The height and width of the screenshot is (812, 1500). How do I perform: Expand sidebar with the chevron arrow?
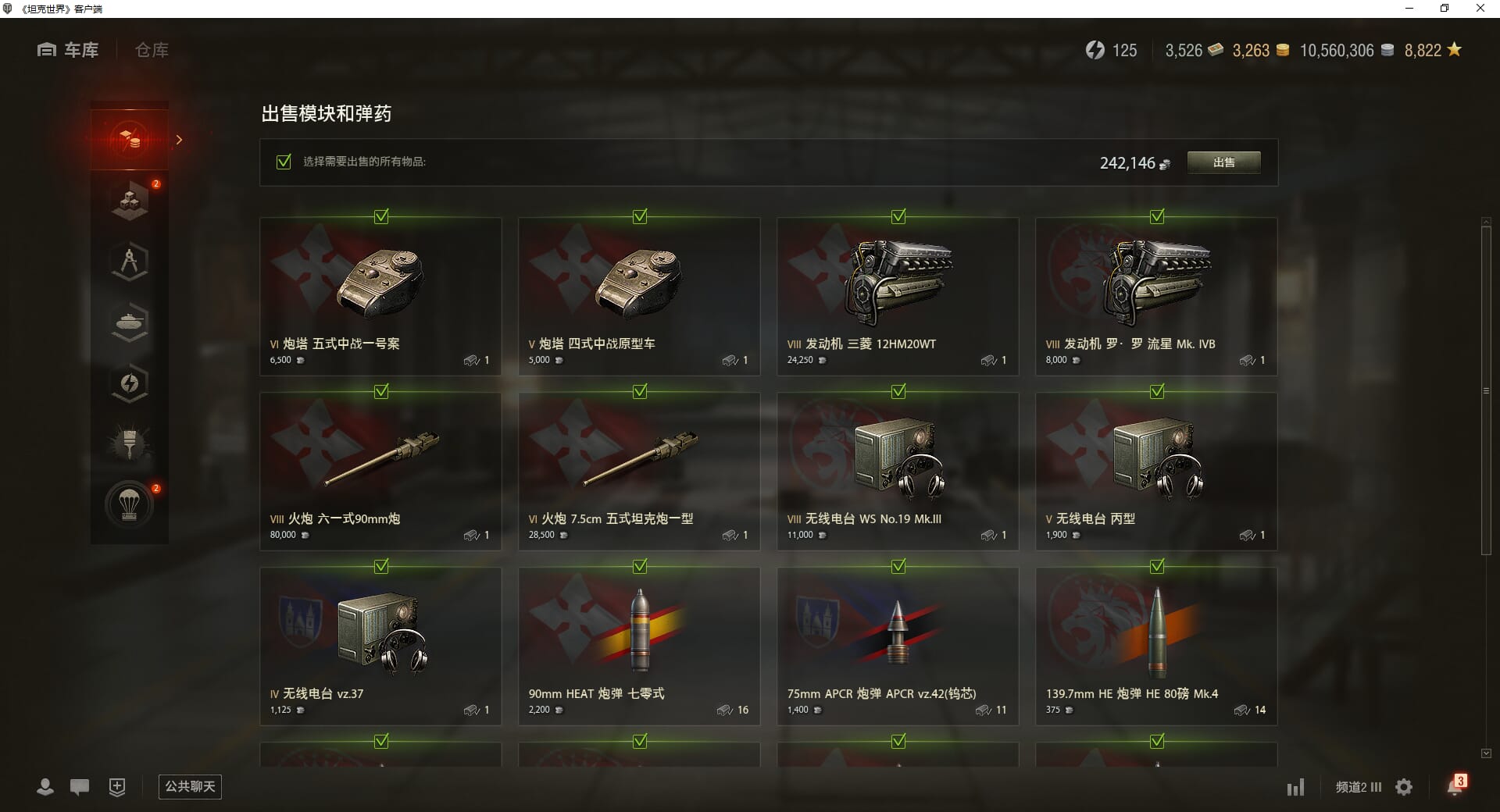pos(179,140)
